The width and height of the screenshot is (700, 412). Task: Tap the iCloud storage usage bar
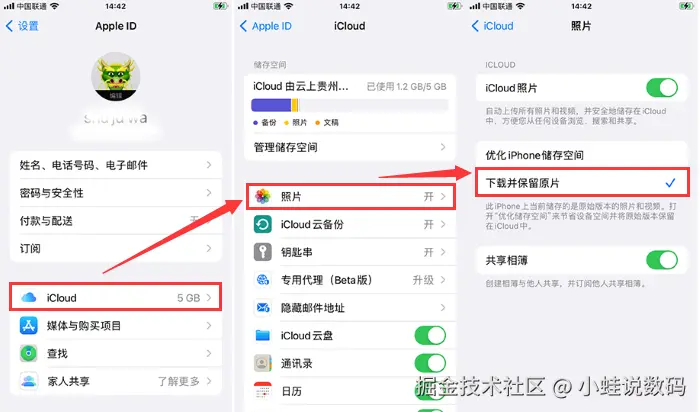coord(350,105)
